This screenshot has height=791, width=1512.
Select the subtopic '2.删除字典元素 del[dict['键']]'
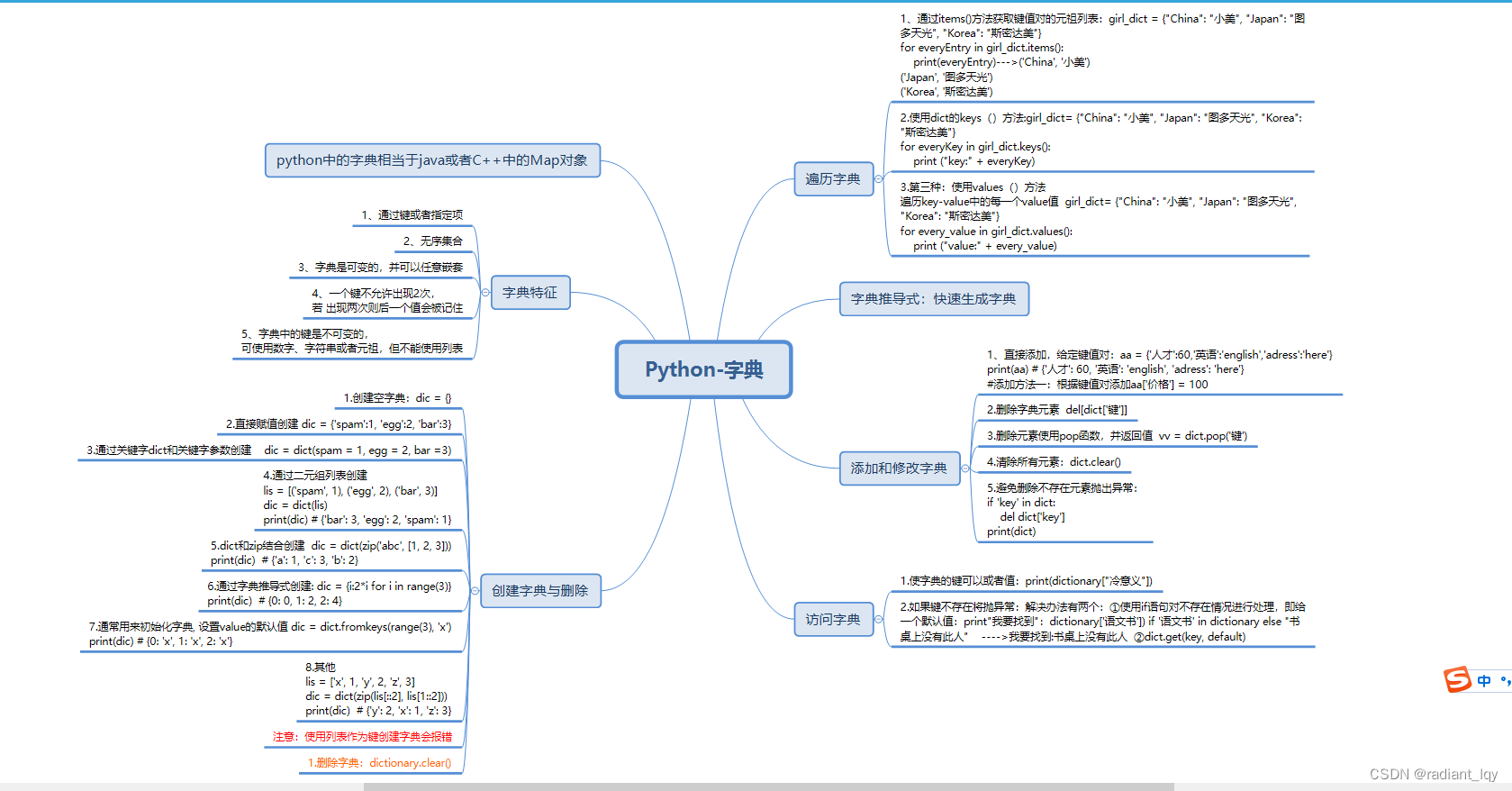tap(1056, 410)
